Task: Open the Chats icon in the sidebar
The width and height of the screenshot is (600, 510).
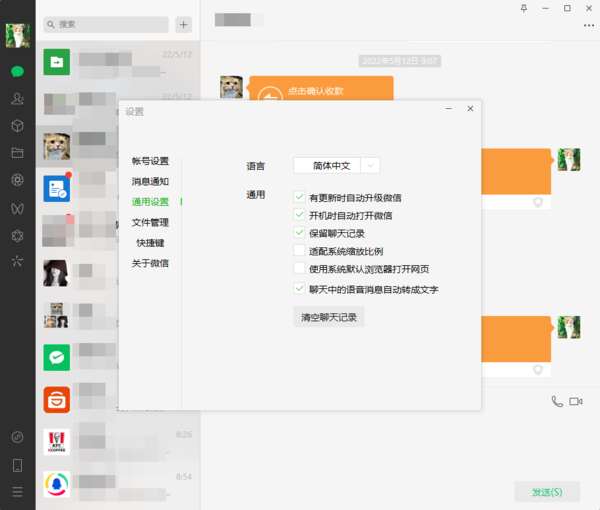Action: 17,71
